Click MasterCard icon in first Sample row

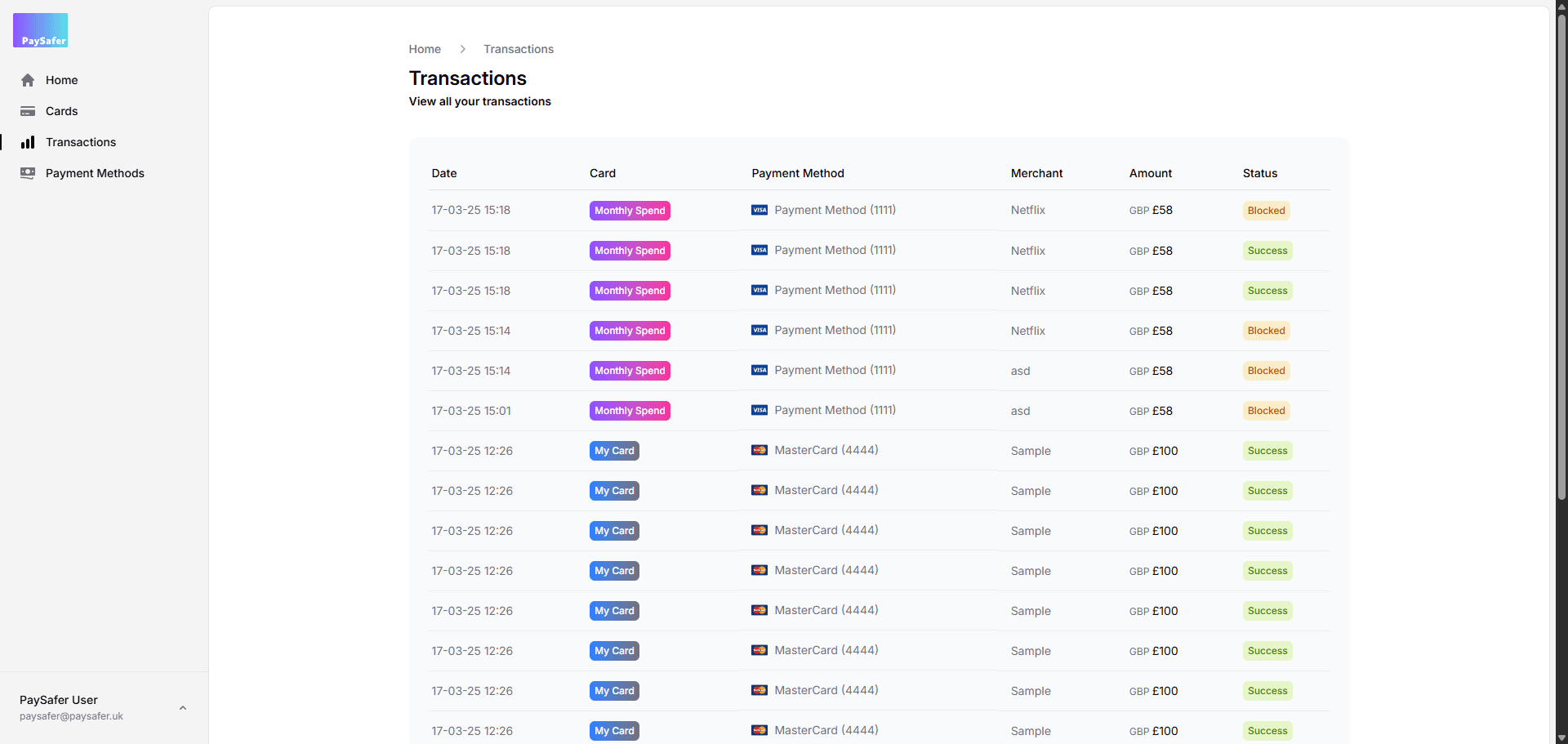[x=759, y=450]
